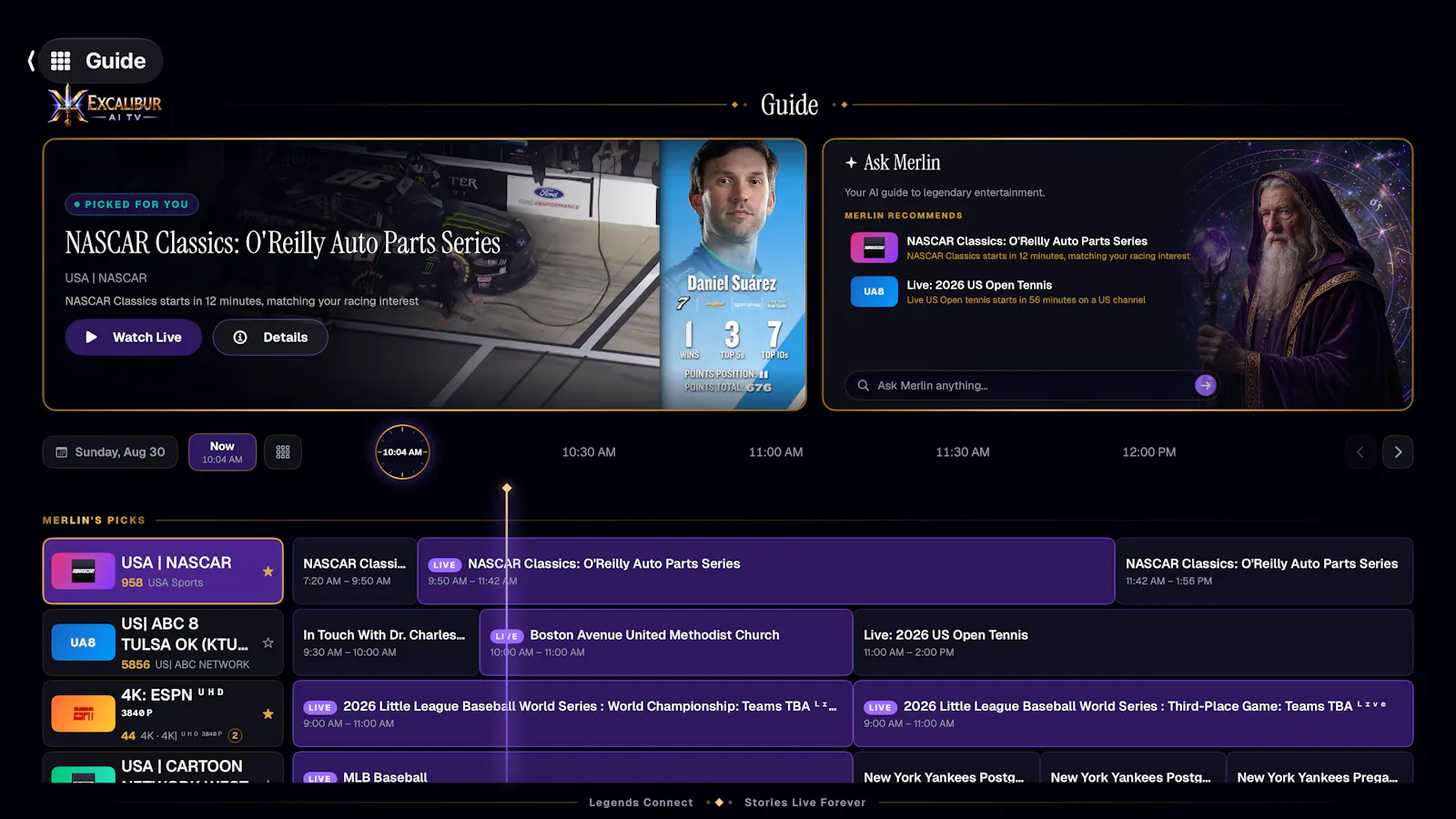Focus the Ask Merlin anything input field
1456x819 pixels.
[x=1031, y=386]
